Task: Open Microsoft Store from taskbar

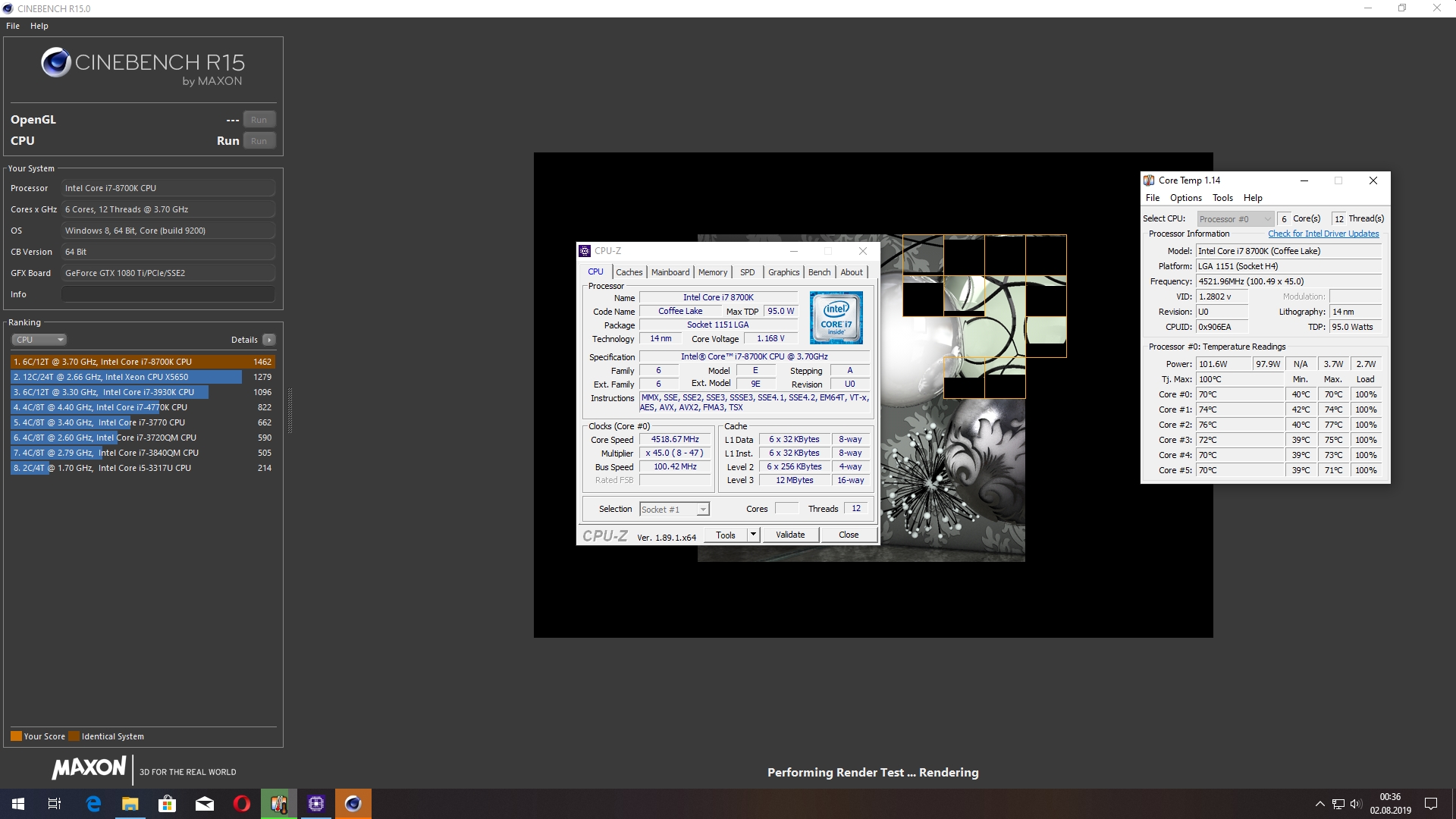Action: (x=168, y=804)
